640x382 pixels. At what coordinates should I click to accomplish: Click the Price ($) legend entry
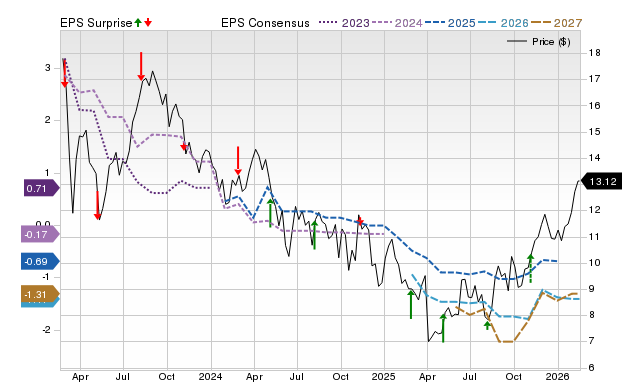pos(539,42)
